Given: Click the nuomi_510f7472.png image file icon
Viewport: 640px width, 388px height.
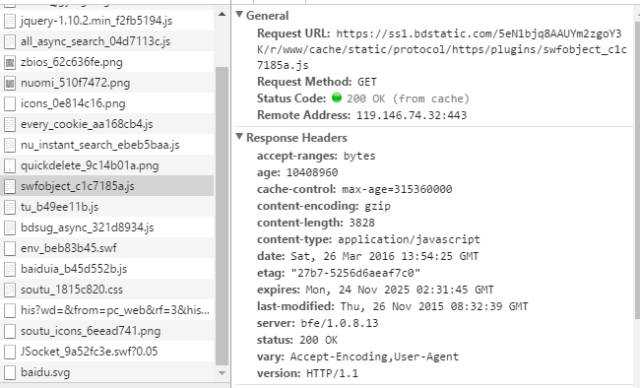Looking at the screenshot, I should point(10,83).
